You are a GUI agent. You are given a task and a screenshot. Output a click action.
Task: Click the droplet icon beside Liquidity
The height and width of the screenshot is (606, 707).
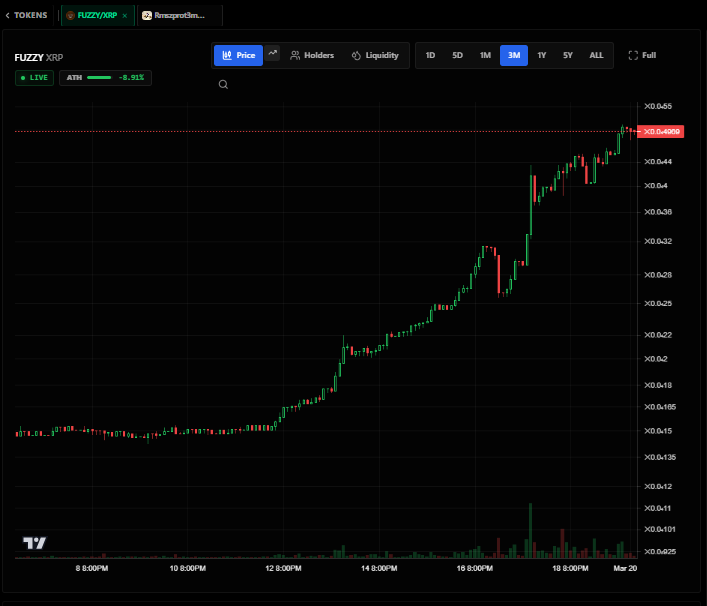click(356, 55)
